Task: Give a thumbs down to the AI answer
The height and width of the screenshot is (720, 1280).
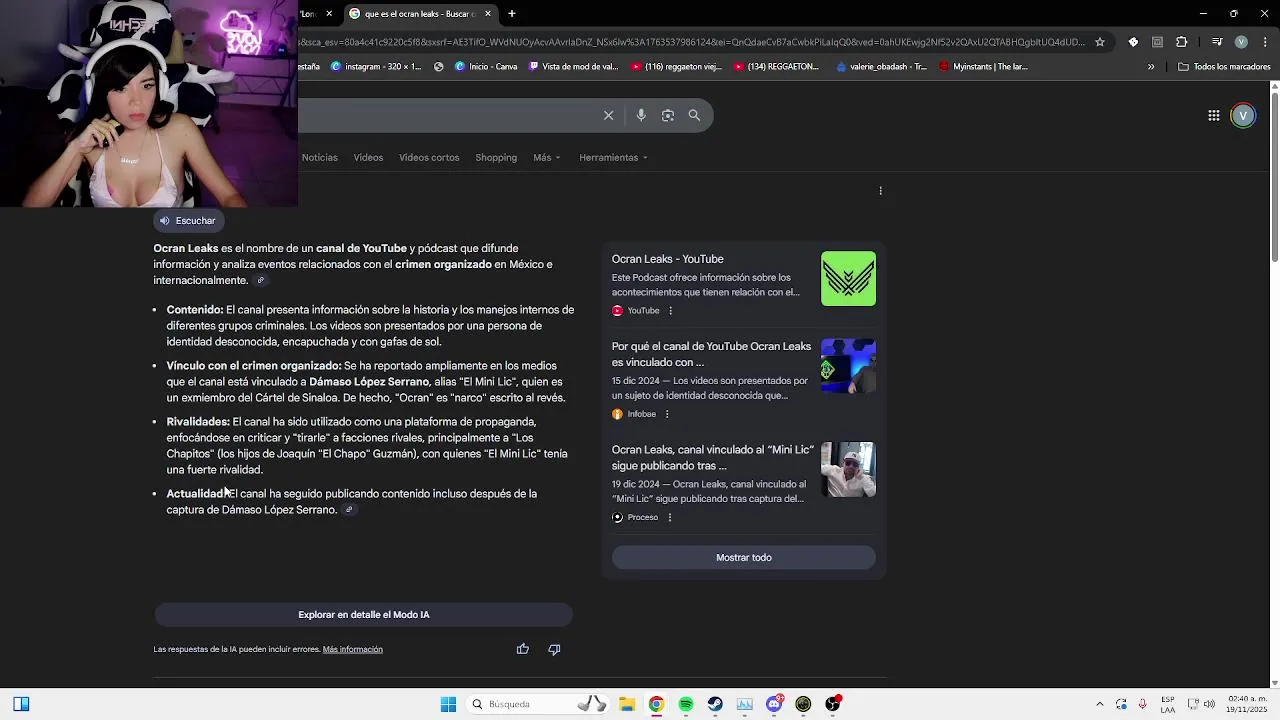Action: [554, 649]
